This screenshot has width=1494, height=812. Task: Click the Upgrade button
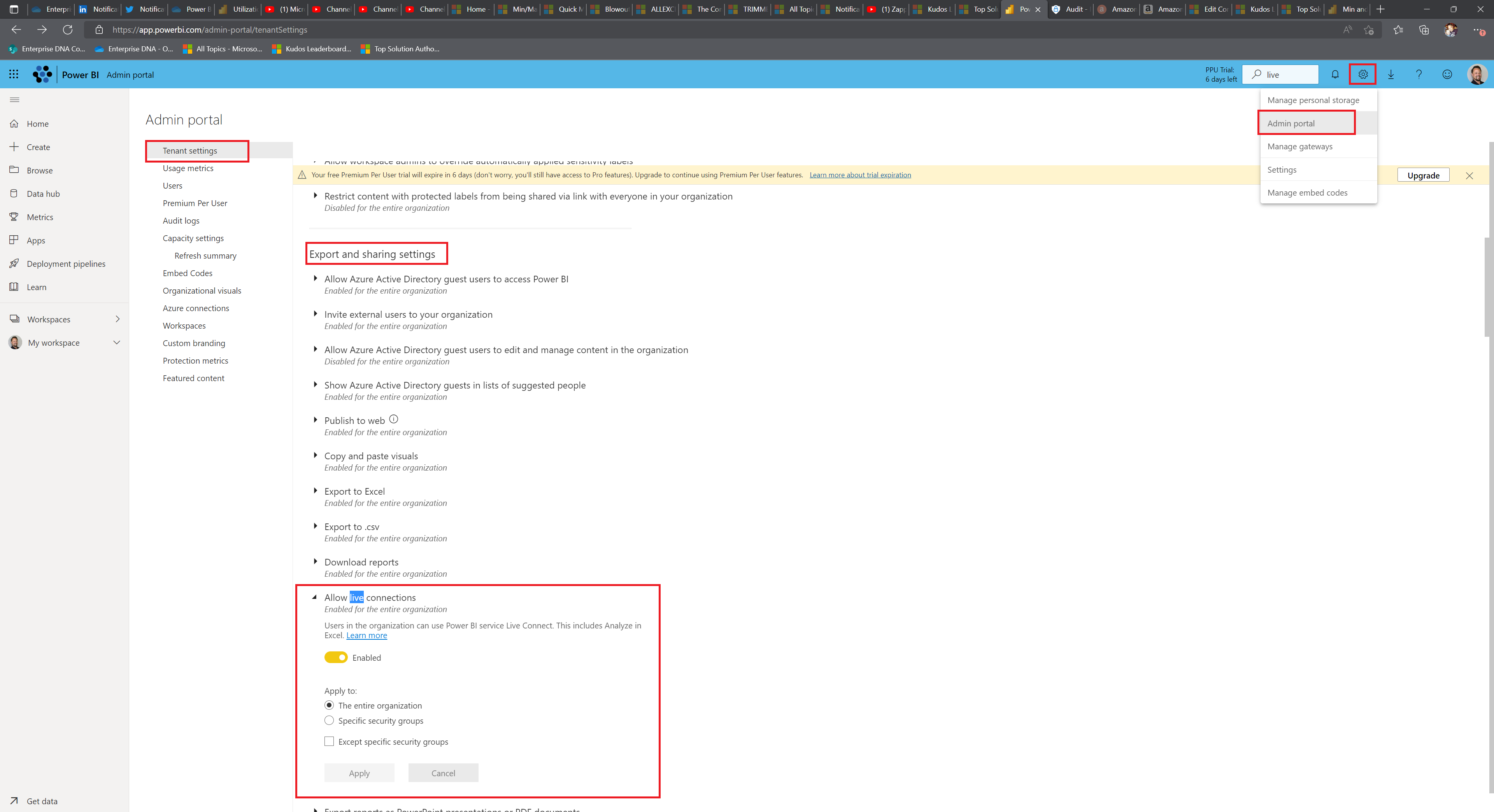pyautogui.click(x=1423, y=176)
